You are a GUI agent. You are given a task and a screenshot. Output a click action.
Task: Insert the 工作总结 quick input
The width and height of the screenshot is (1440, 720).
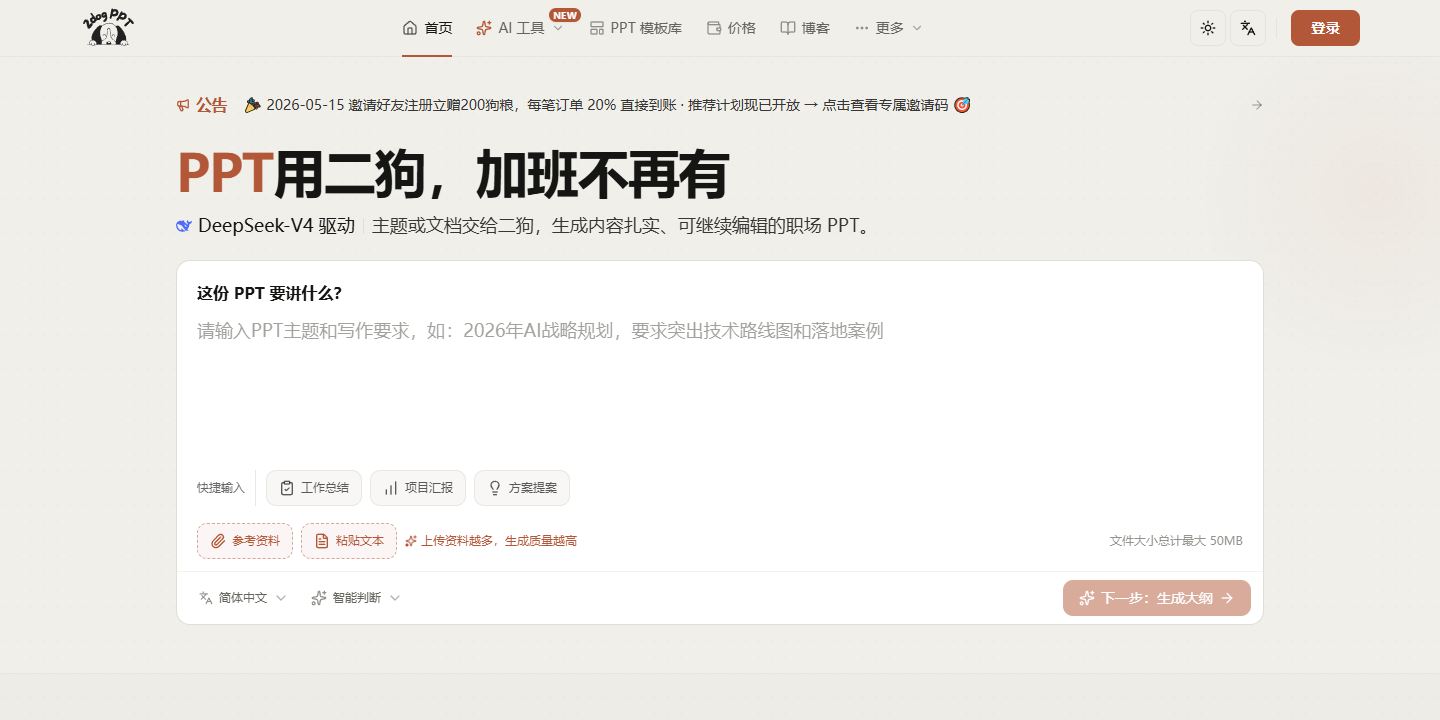coord(314,488)
